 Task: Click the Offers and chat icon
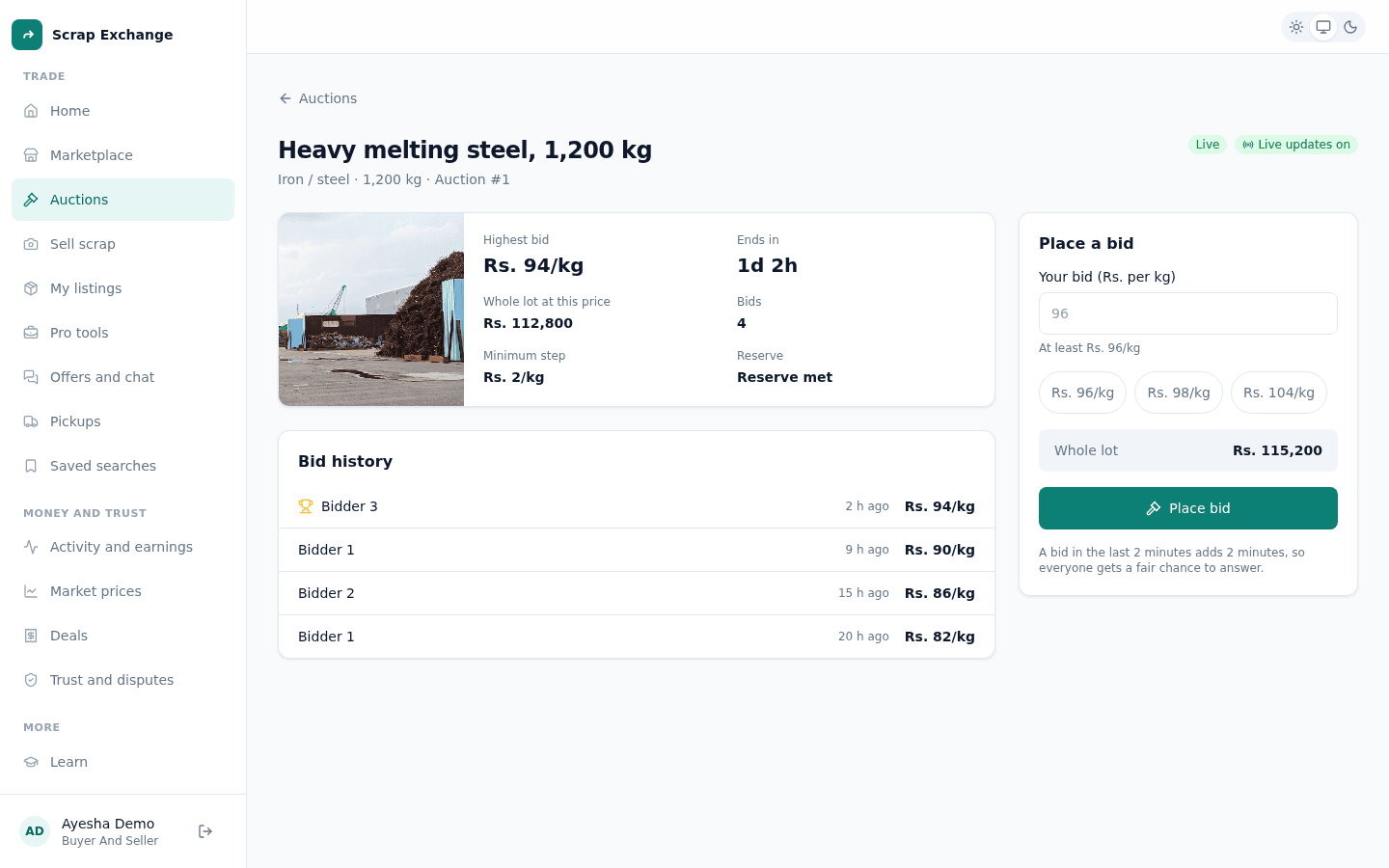[x=31, y=377]
